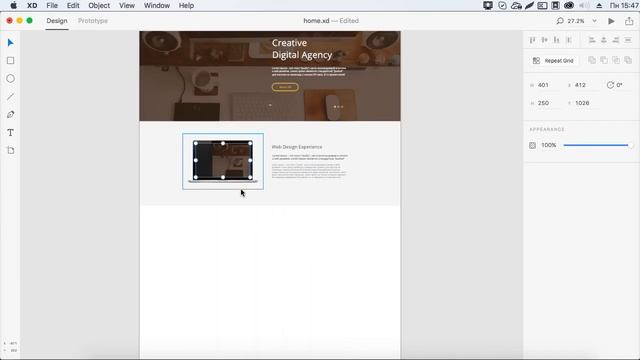
Task: Open the File menu
Action: (x=52, y=6)
